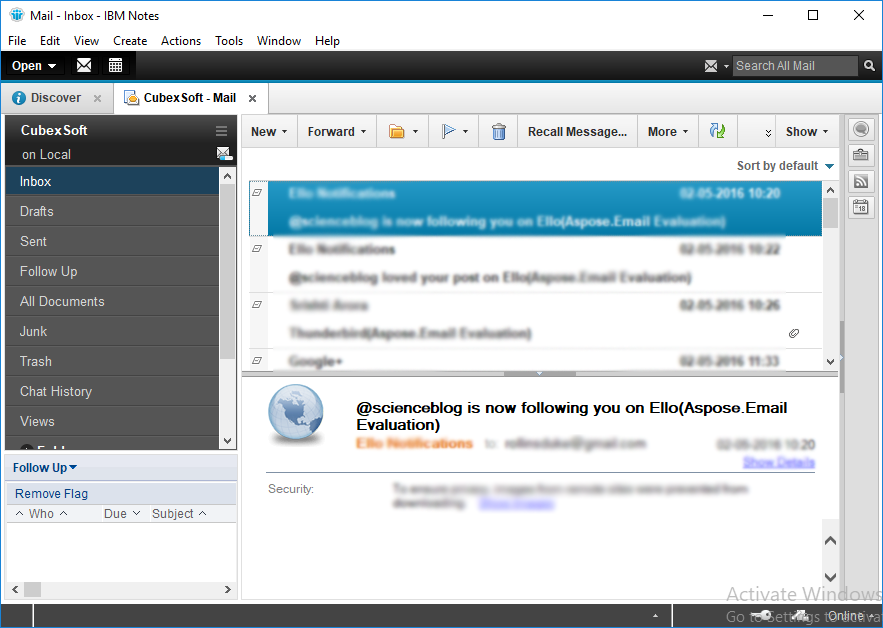Open the Sametime chat sidebar icon
The image size is (883, 628).
click(860, 130)
